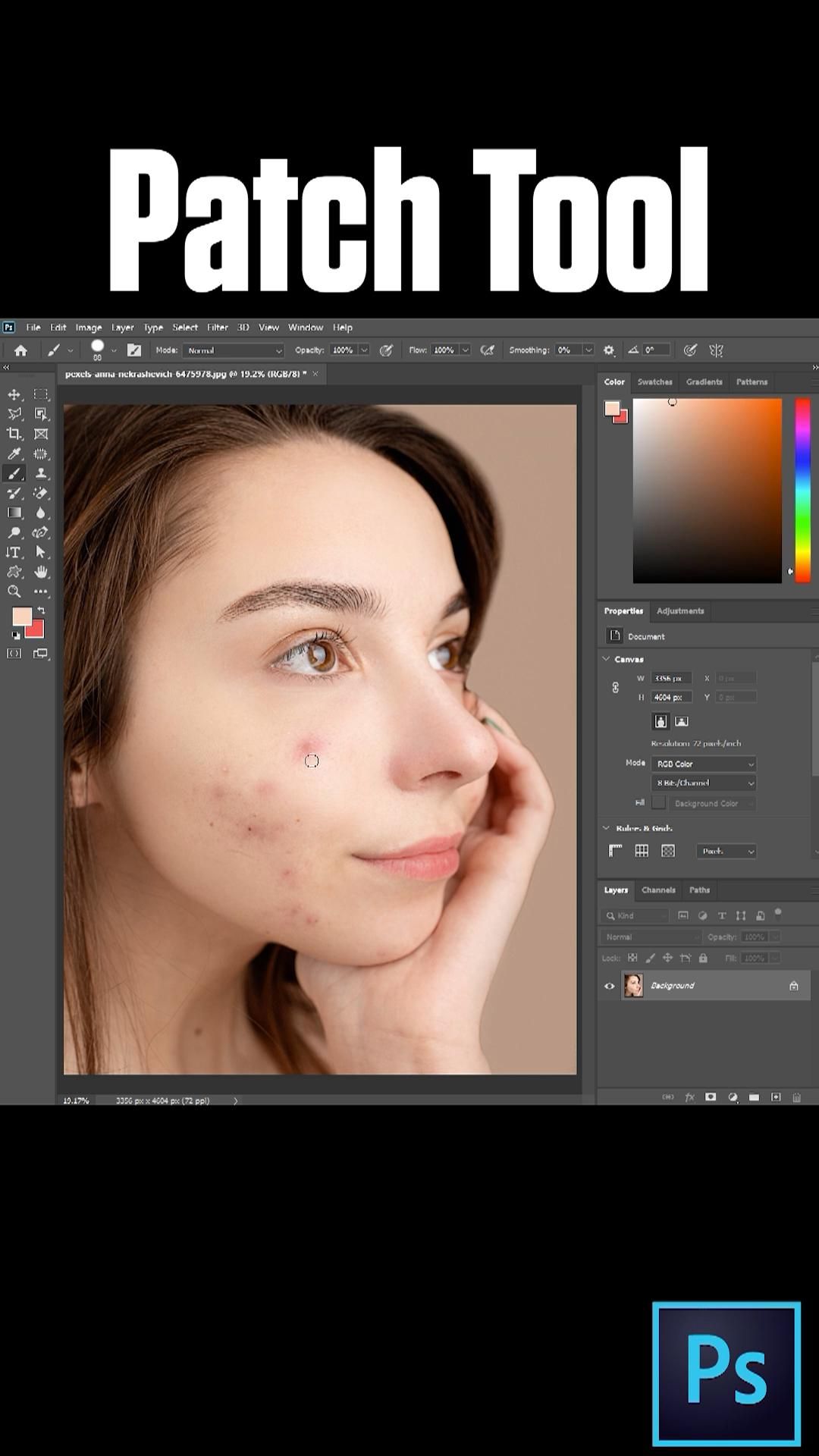The height and width of the screenshot is (1456, 819).
Task: Create a new layer
Action: click(x=776, y=1097)
